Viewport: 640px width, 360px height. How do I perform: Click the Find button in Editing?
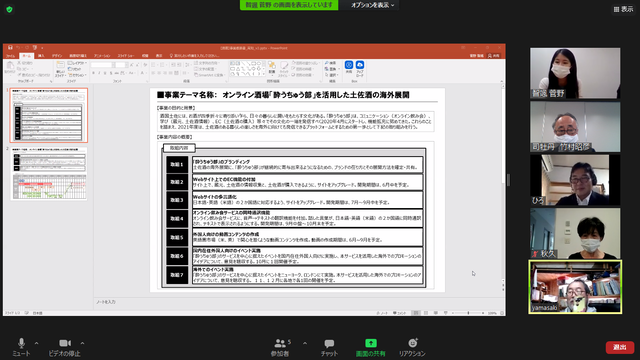331,63
